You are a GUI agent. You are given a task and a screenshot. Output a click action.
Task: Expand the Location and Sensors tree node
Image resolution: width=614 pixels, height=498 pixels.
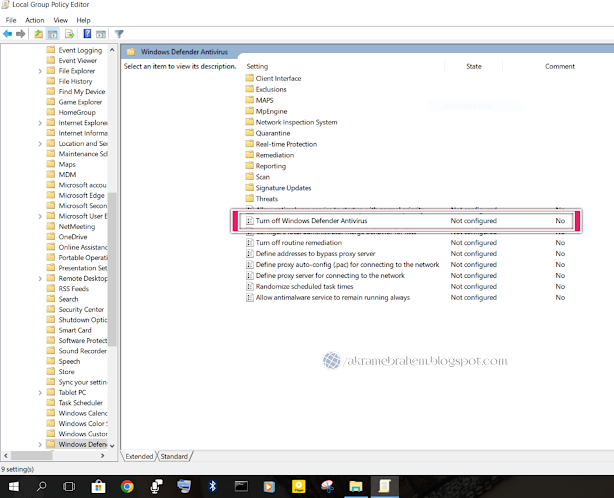(x=40, y=144)
